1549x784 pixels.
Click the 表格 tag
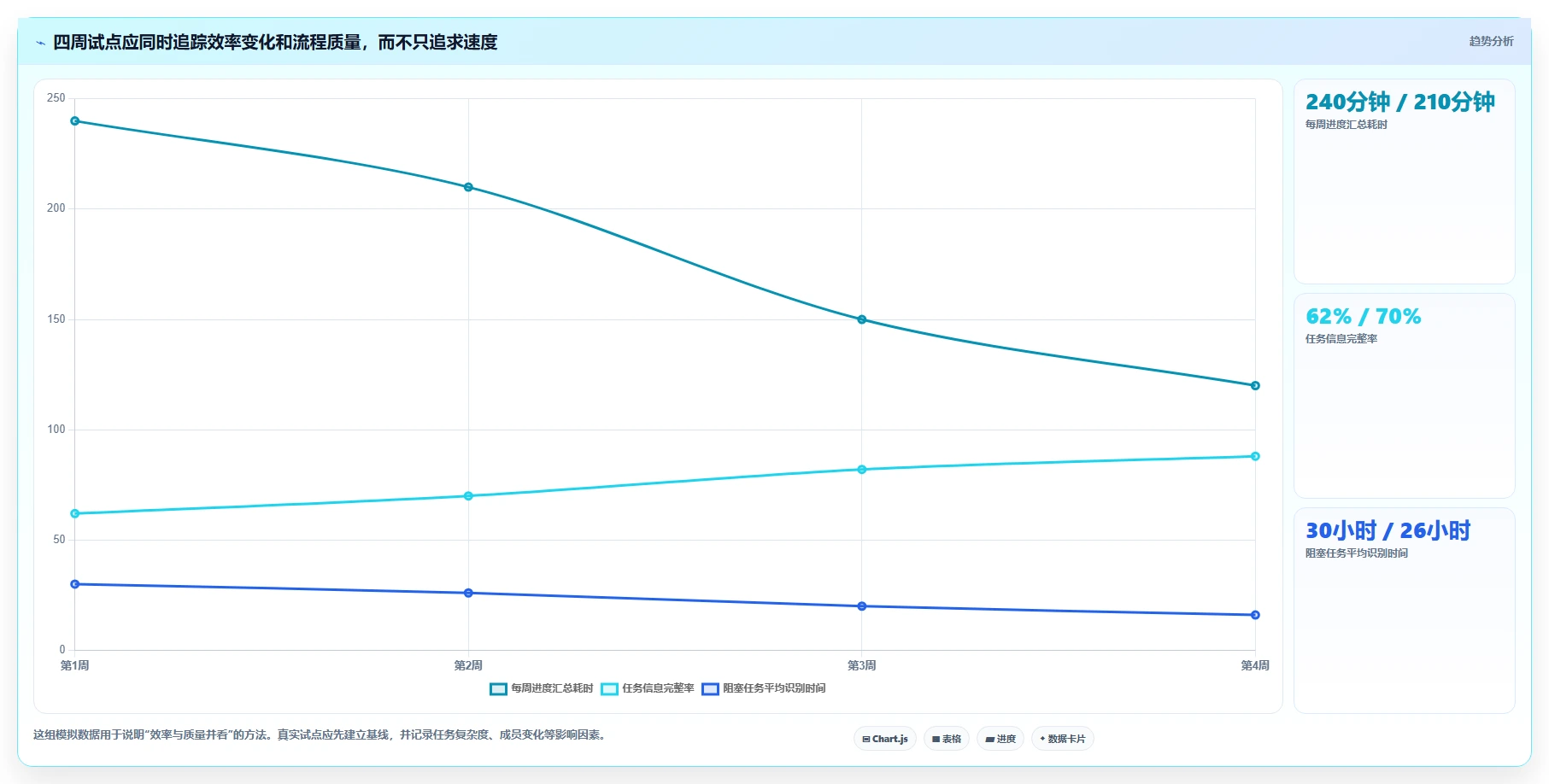(947, 739)
